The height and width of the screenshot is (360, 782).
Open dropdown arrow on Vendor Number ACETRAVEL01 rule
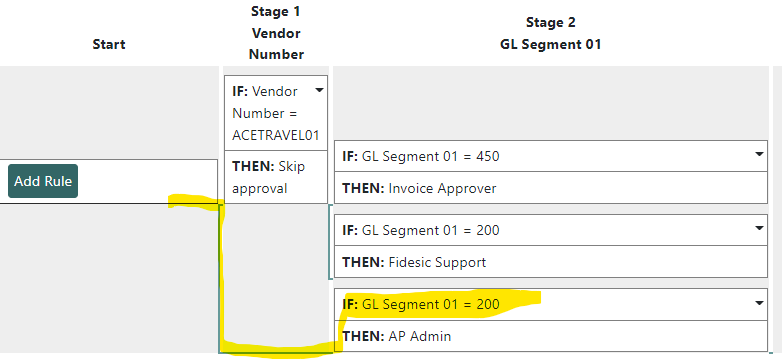point(319,91)
